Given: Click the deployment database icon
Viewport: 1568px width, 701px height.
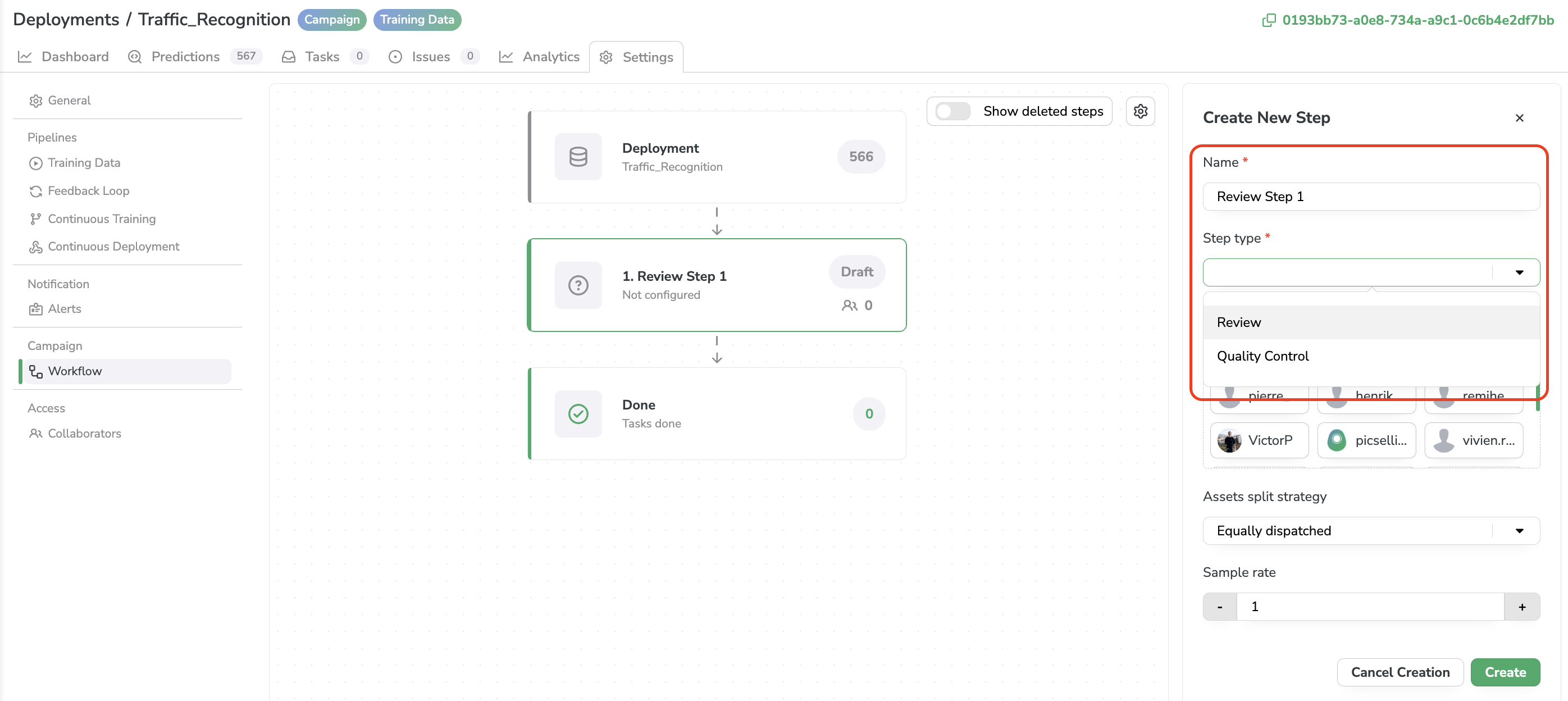Looking at the screenshot, I should point(579,155).
